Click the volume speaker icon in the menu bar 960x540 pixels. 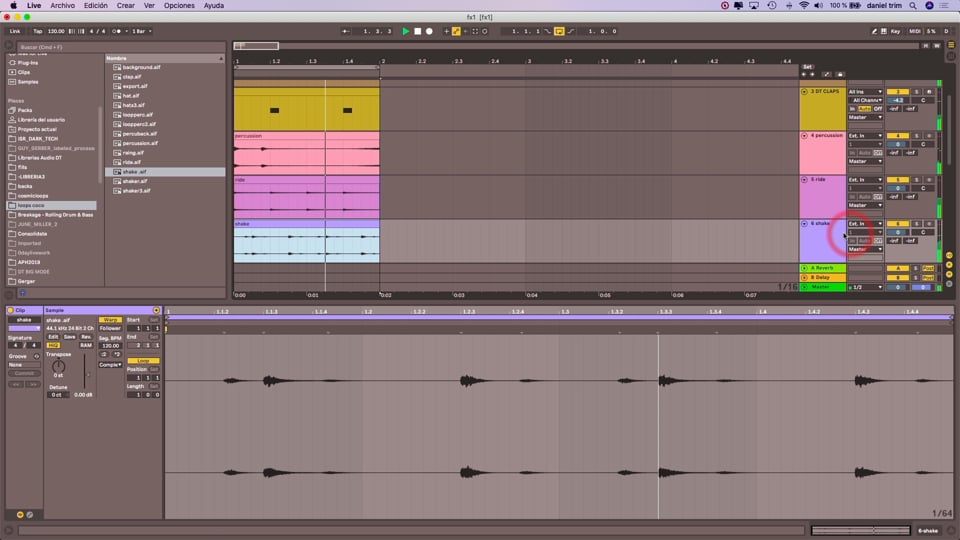[819, 6]
